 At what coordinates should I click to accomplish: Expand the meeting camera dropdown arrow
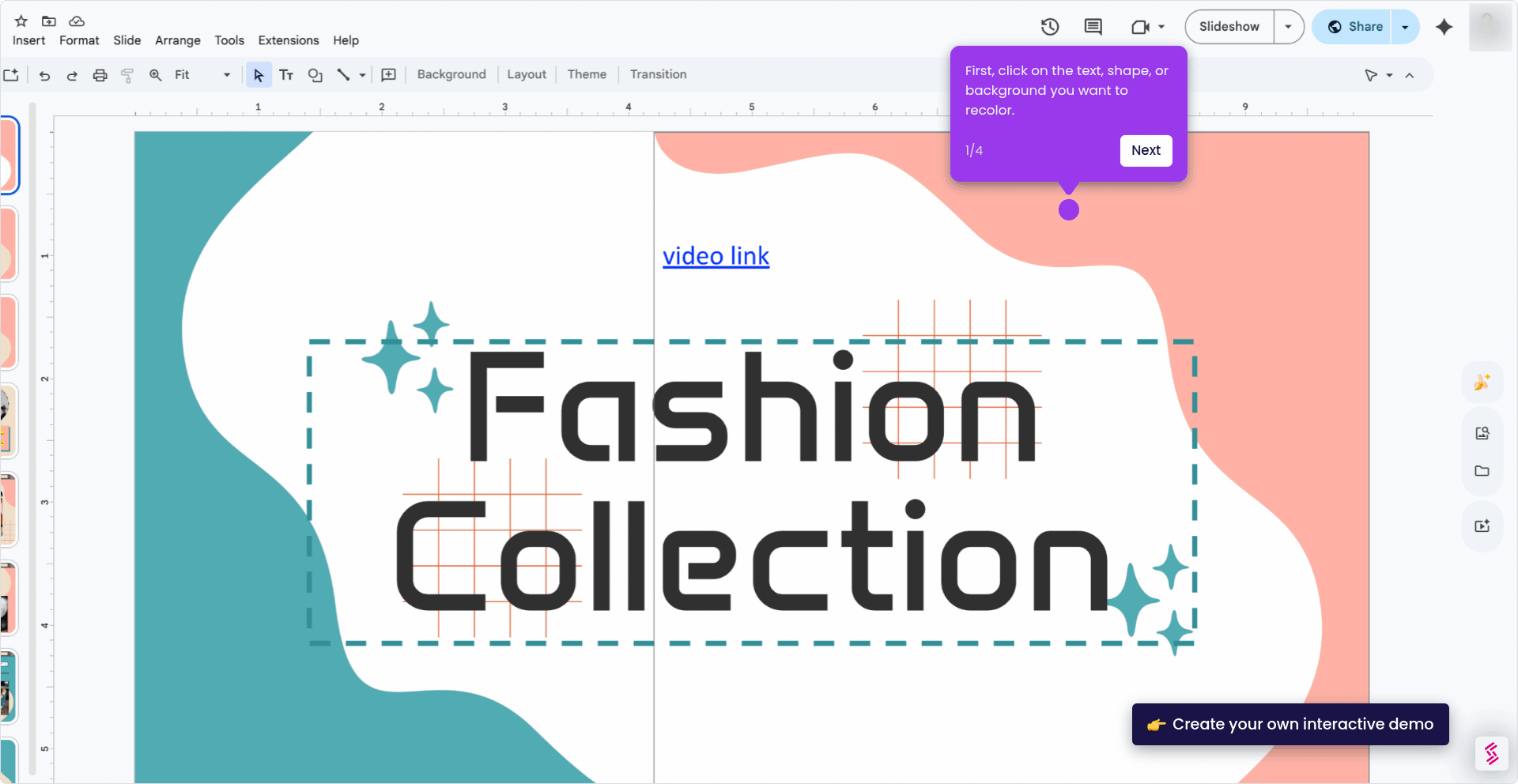click(x=1161, y=27)
